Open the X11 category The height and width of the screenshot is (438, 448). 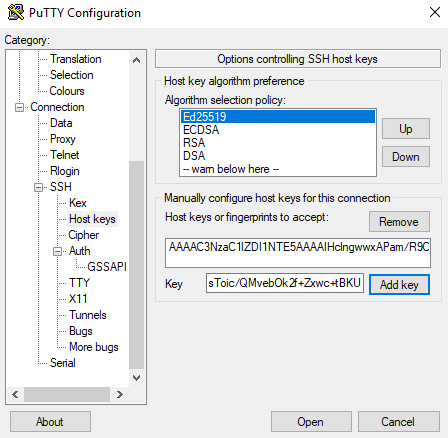click(x=78, y=299)
